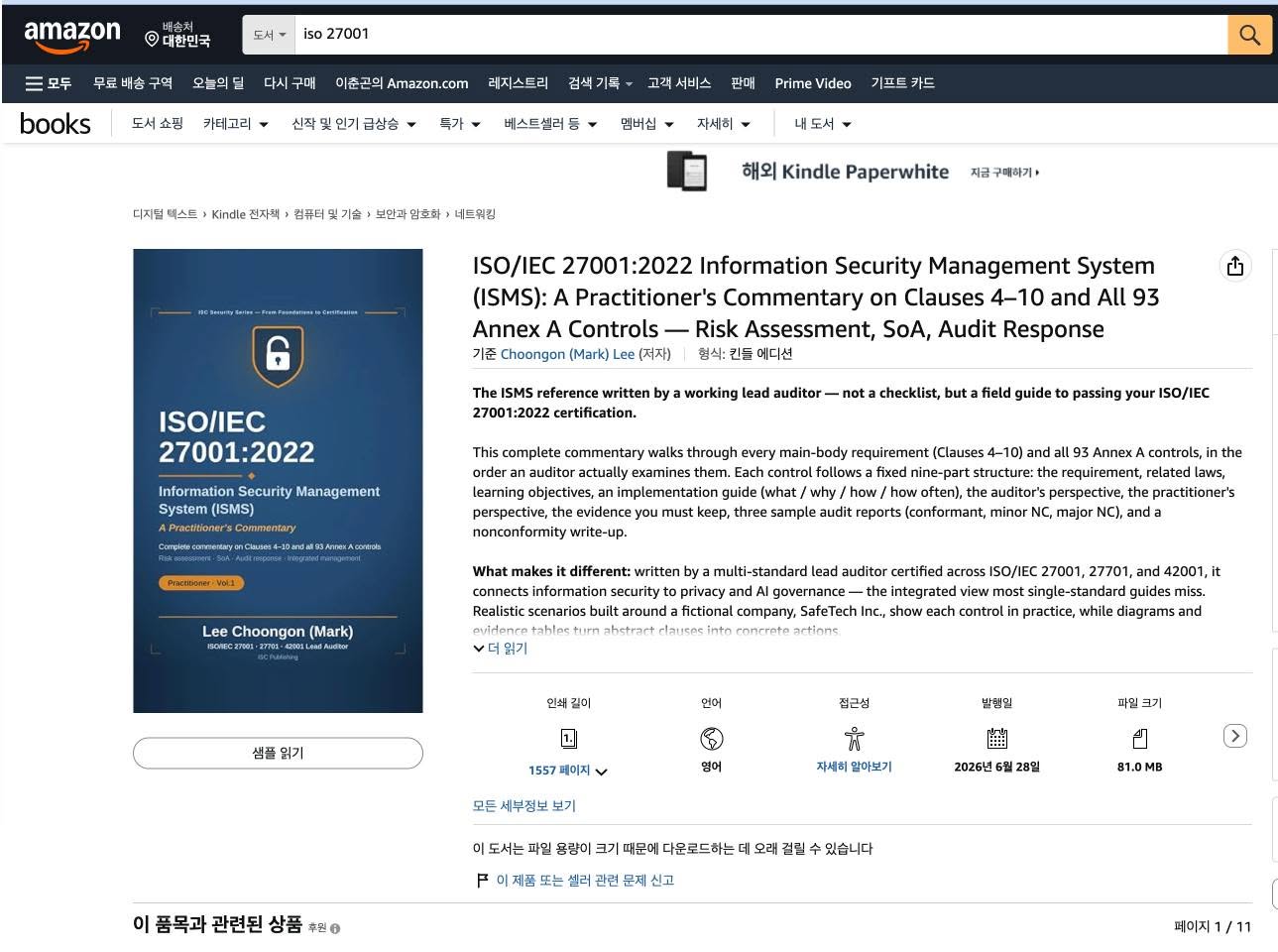Open 고객 서비스 in the navigation bar
Viewport: 1278px width, 952px height.
coord(679,83)
